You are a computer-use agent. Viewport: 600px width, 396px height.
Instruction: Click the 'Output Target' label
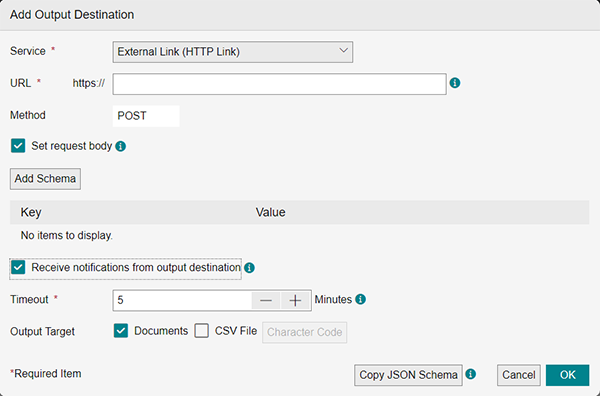pyautogui.click(x=42, y=331)
